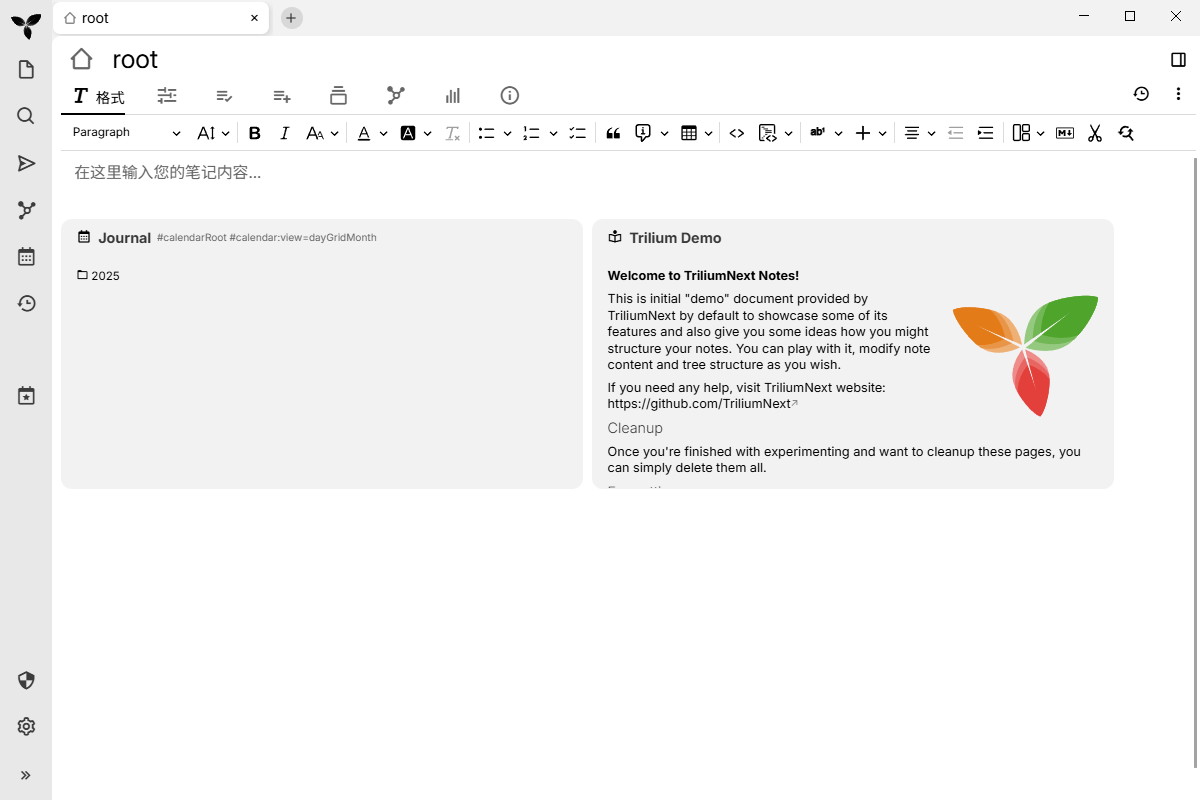The width and height of the screenshot is (1200, 800).
Task: Apply font background color button
Action: point(408,133)
